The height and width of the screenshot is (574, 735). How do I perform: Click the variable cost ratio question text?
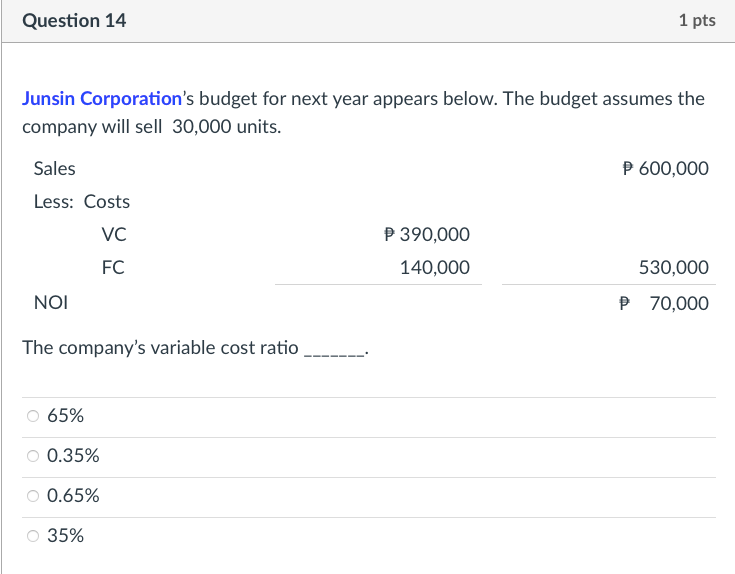click(195, 348)
